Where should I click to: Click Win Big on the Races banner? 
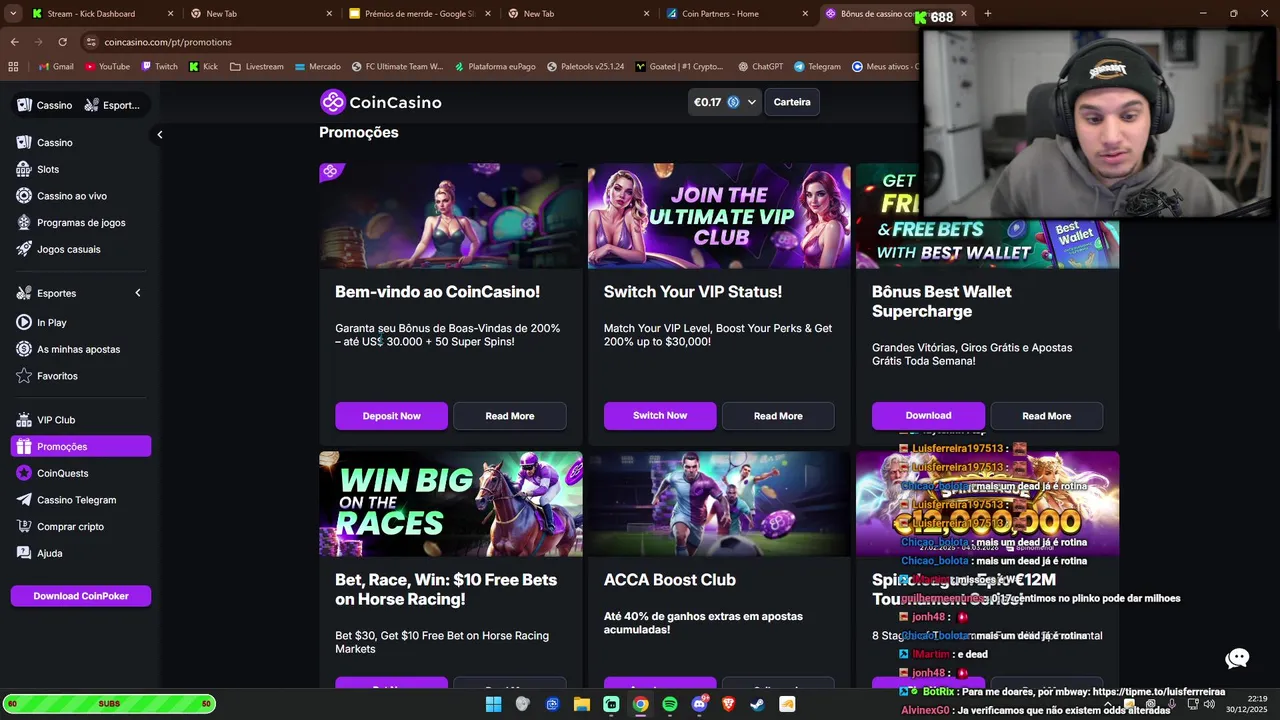click(x=451, y=503)
